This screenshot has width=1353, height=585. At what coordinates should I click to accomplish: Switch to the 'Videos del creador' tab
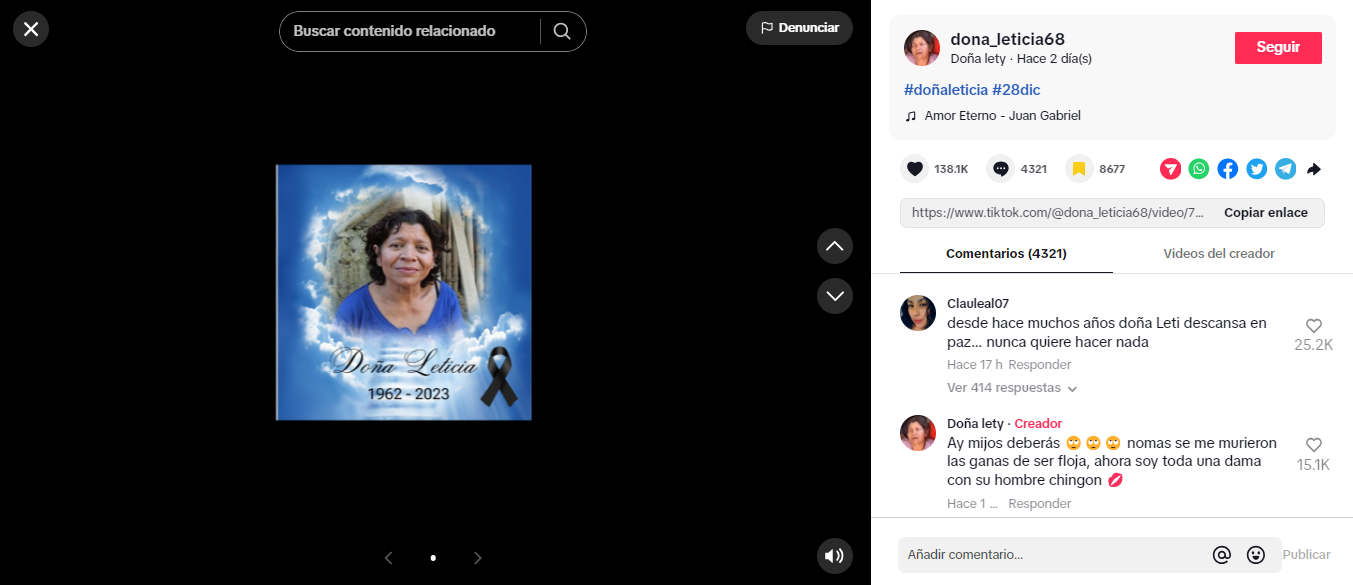click(x=1218, y=253)
